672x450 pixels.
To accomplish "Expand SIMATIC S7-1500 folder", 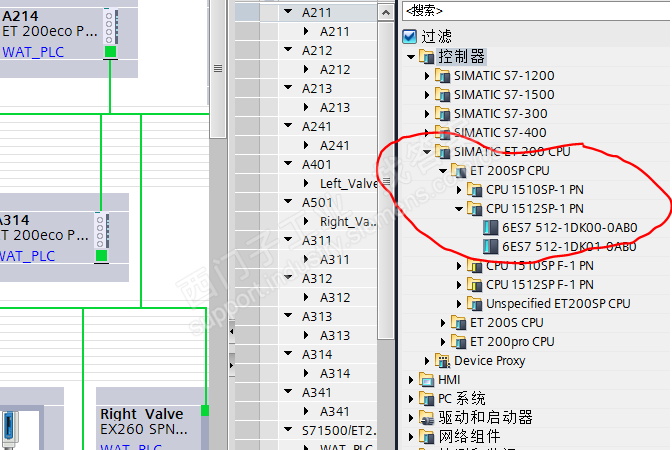I will [427, 95].
